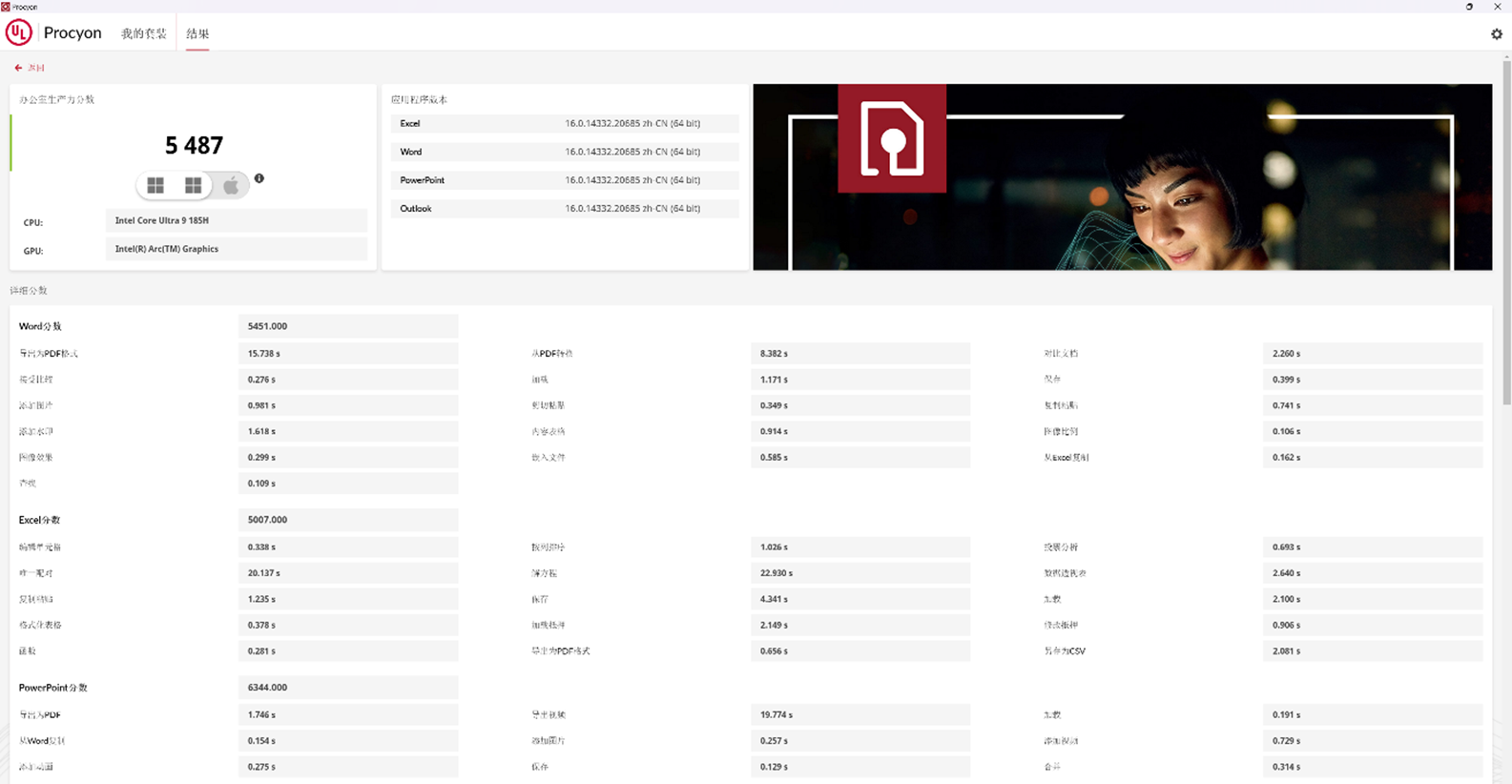Open the settings gear icon

(1497, 33)
